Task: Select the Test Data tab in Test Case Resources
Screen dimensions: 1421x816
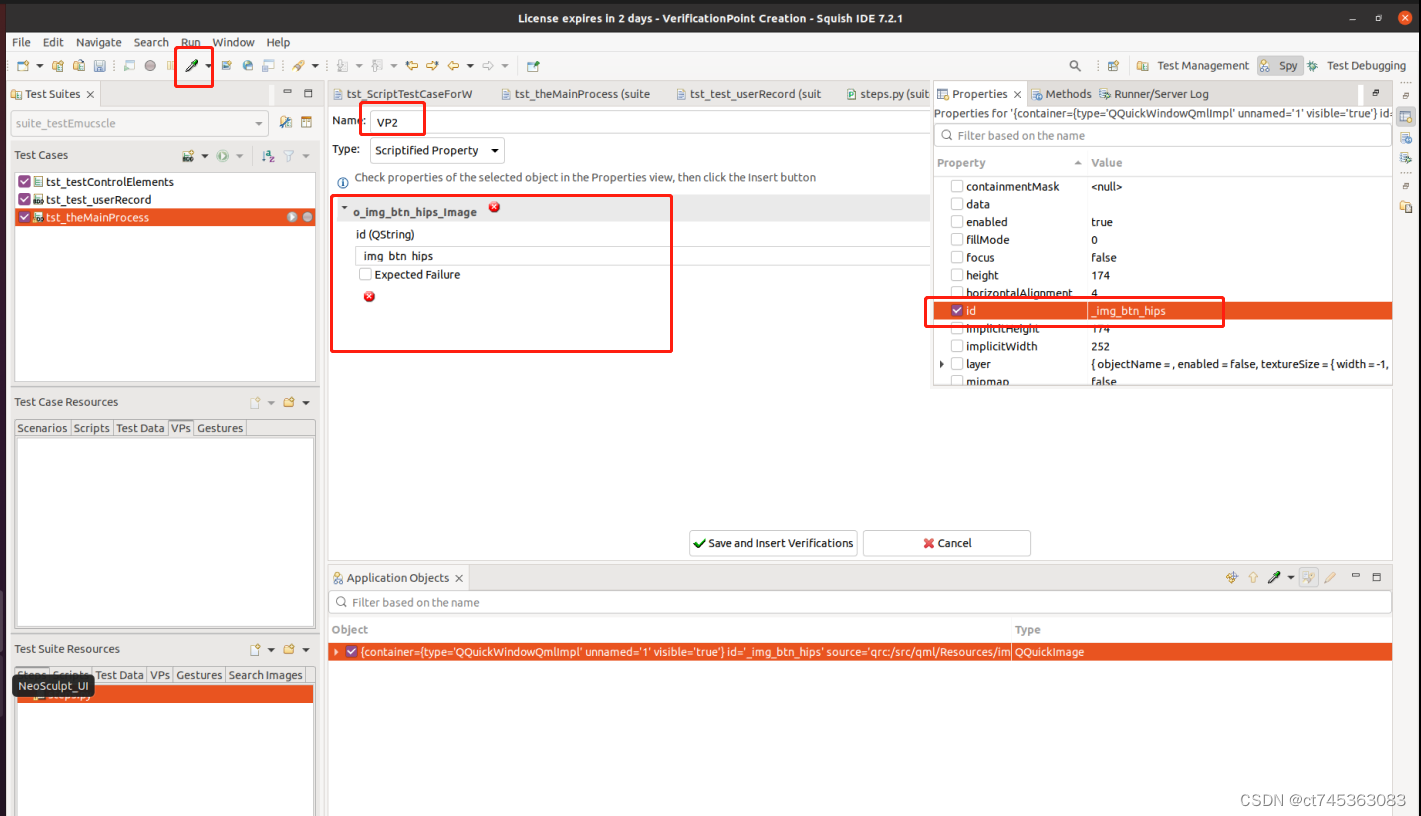Action: tap(140, 428)
